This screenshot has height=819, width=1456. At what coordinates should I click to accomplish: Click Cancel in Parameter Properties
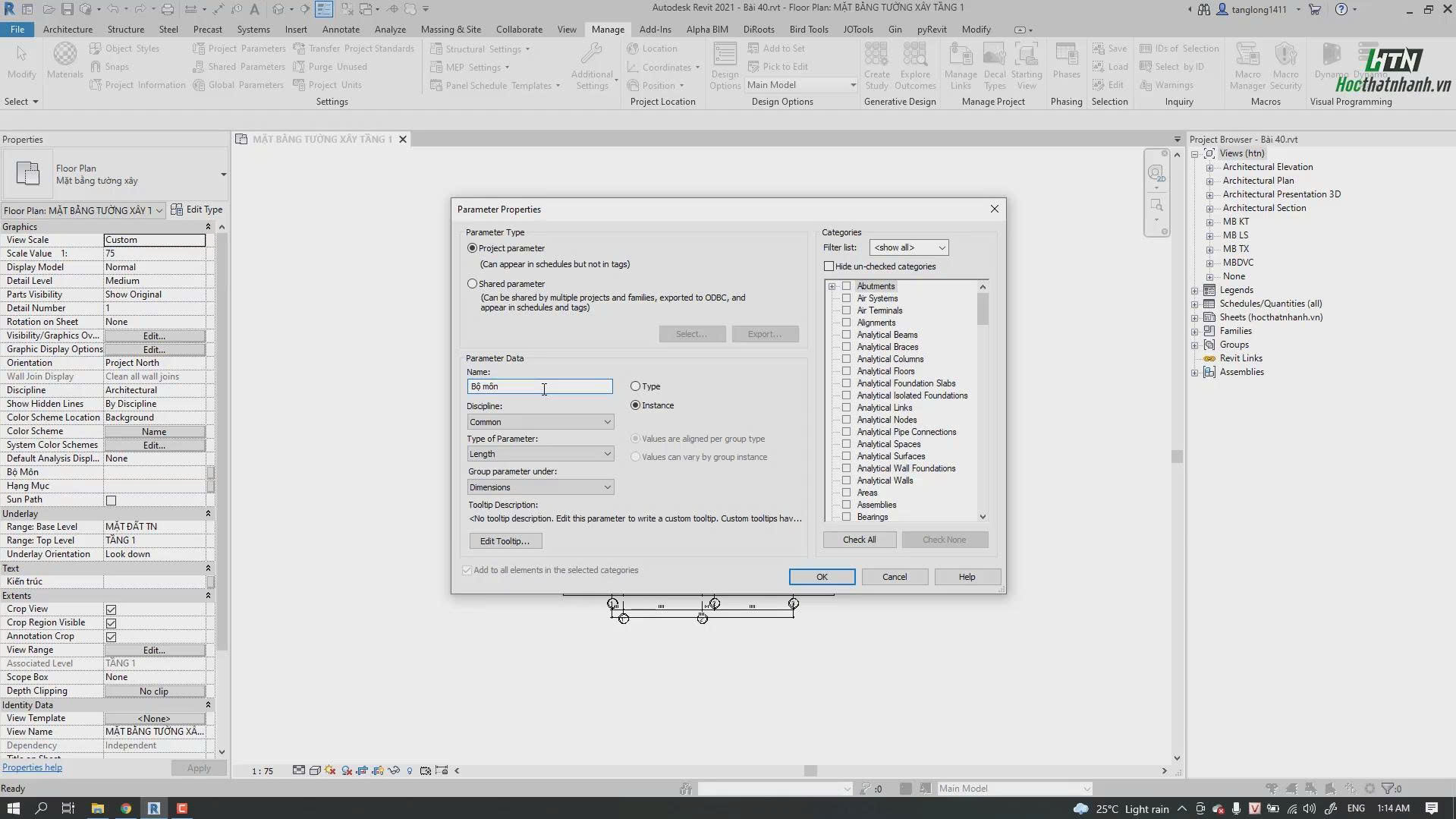coord(895,577)
